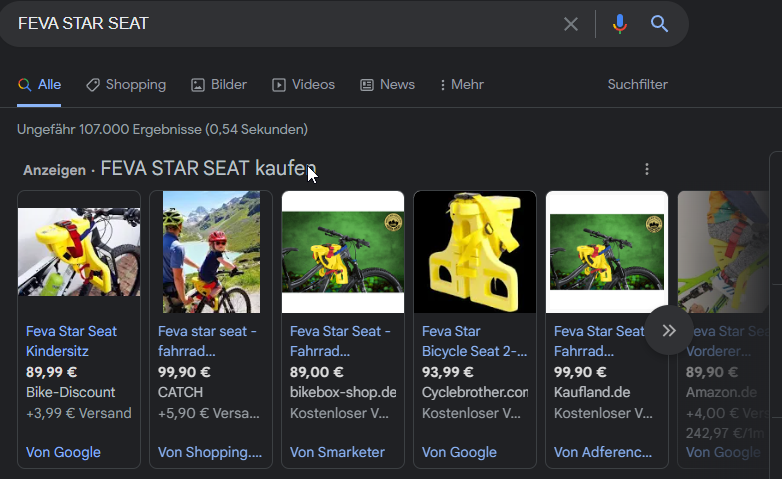
Task: Click the yellow Cyclebrother seat image
Action: pyautogui.click(x=475, y=251)
